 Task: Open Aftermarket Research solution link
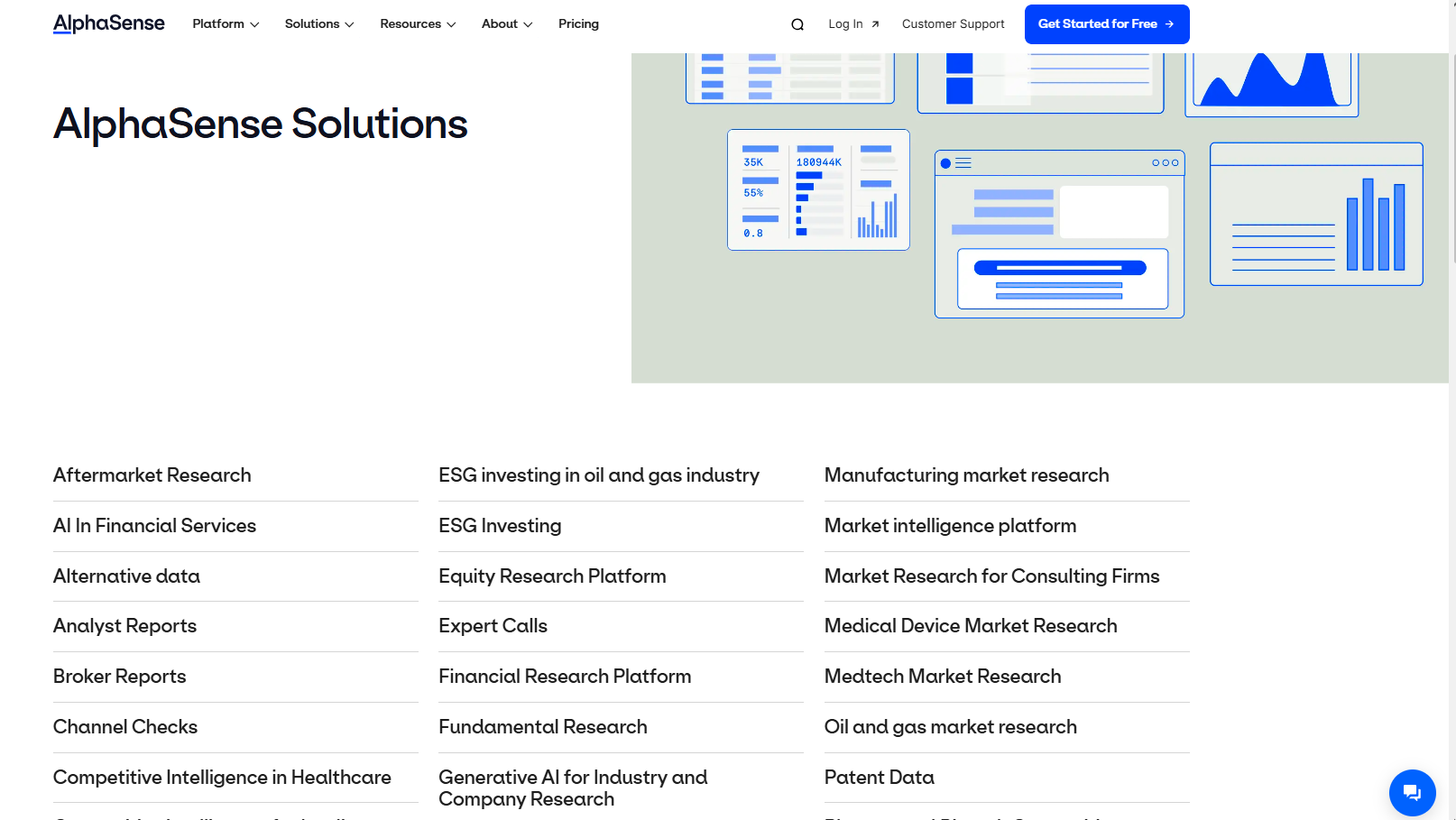coord(152,475)
